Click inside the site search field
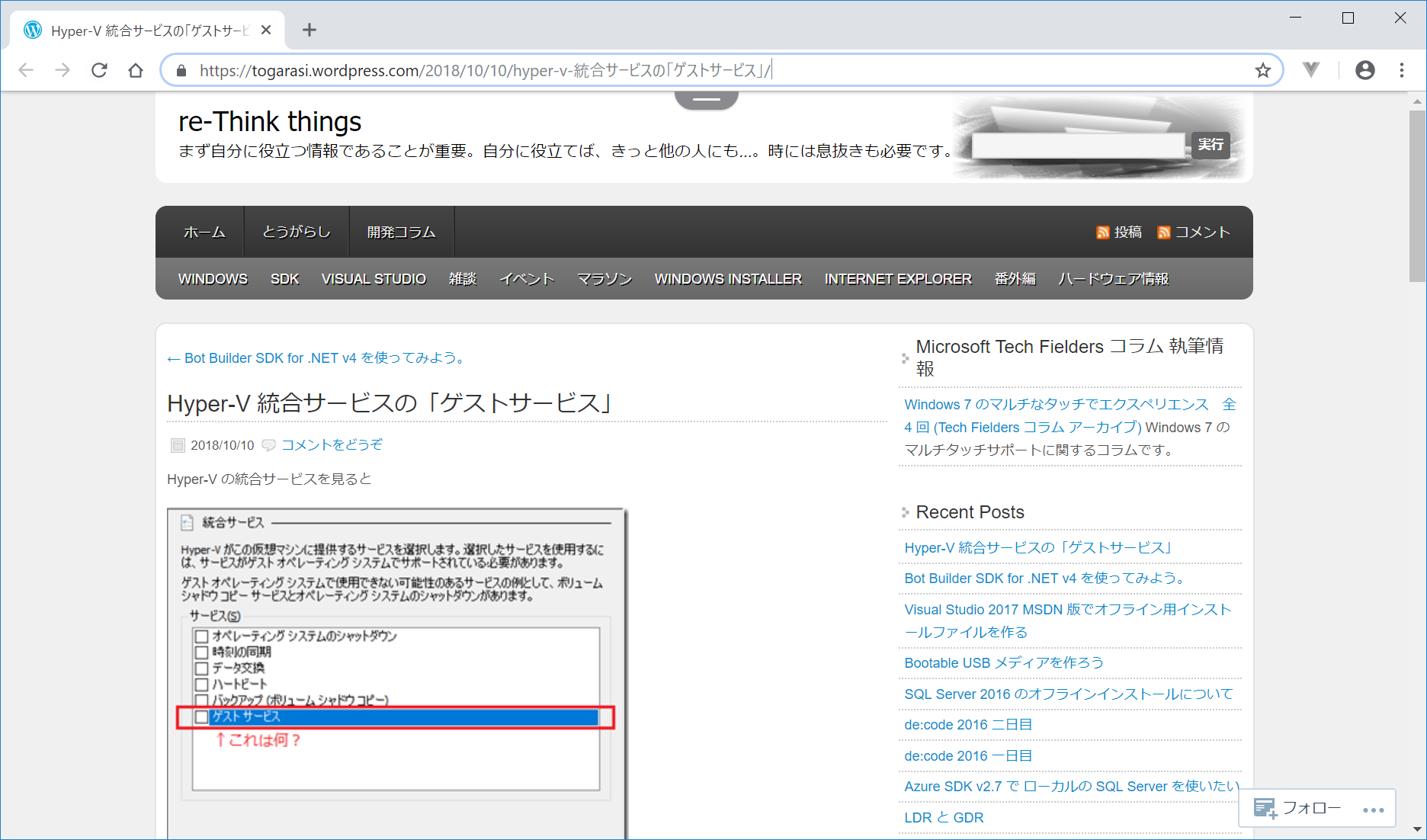 click(1077, 145)
